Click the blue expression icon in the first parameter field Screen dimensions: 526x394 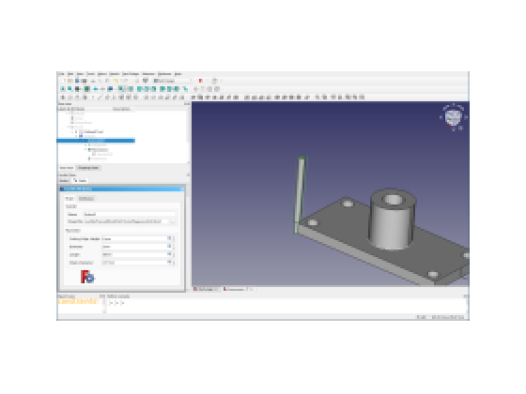pyautogui.click(x=169, y=238)
